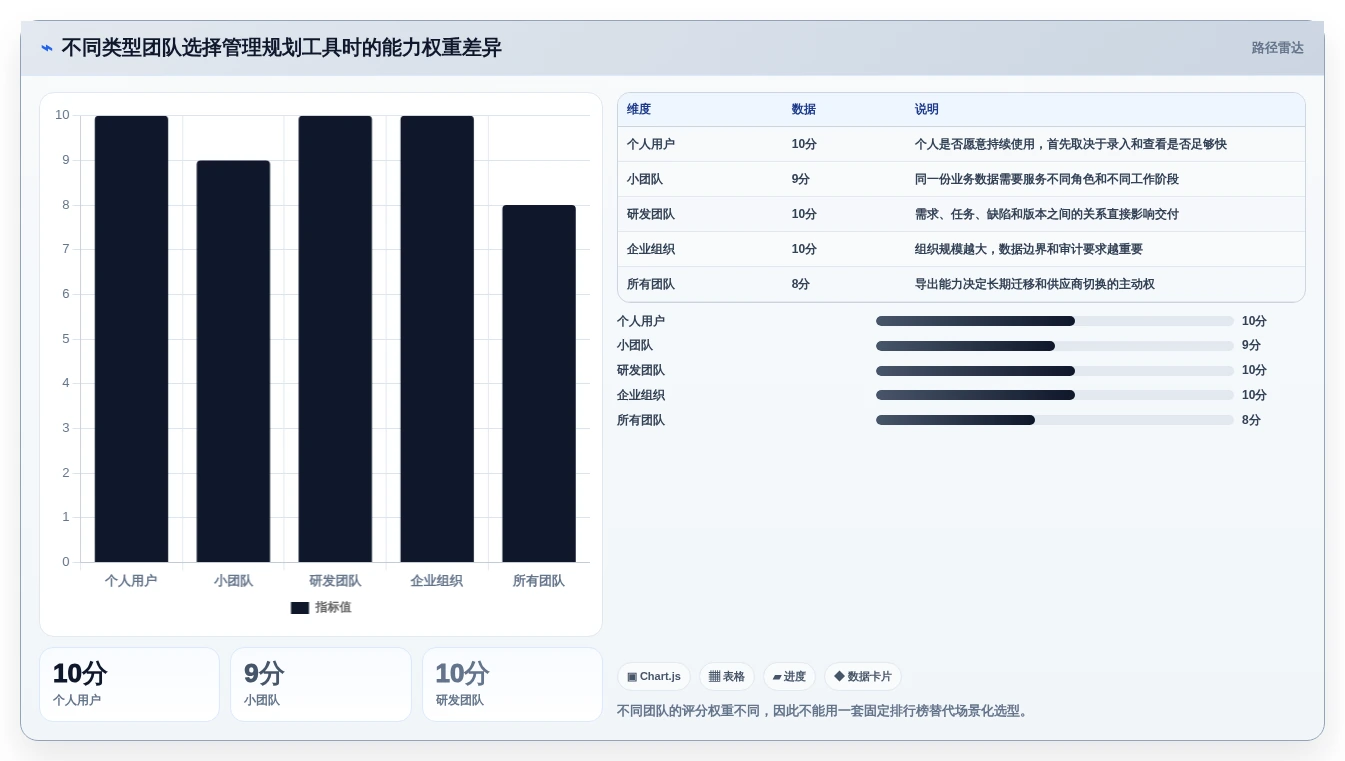
Task: Click the page title about 能力权重差异
Action: (282, 48)
